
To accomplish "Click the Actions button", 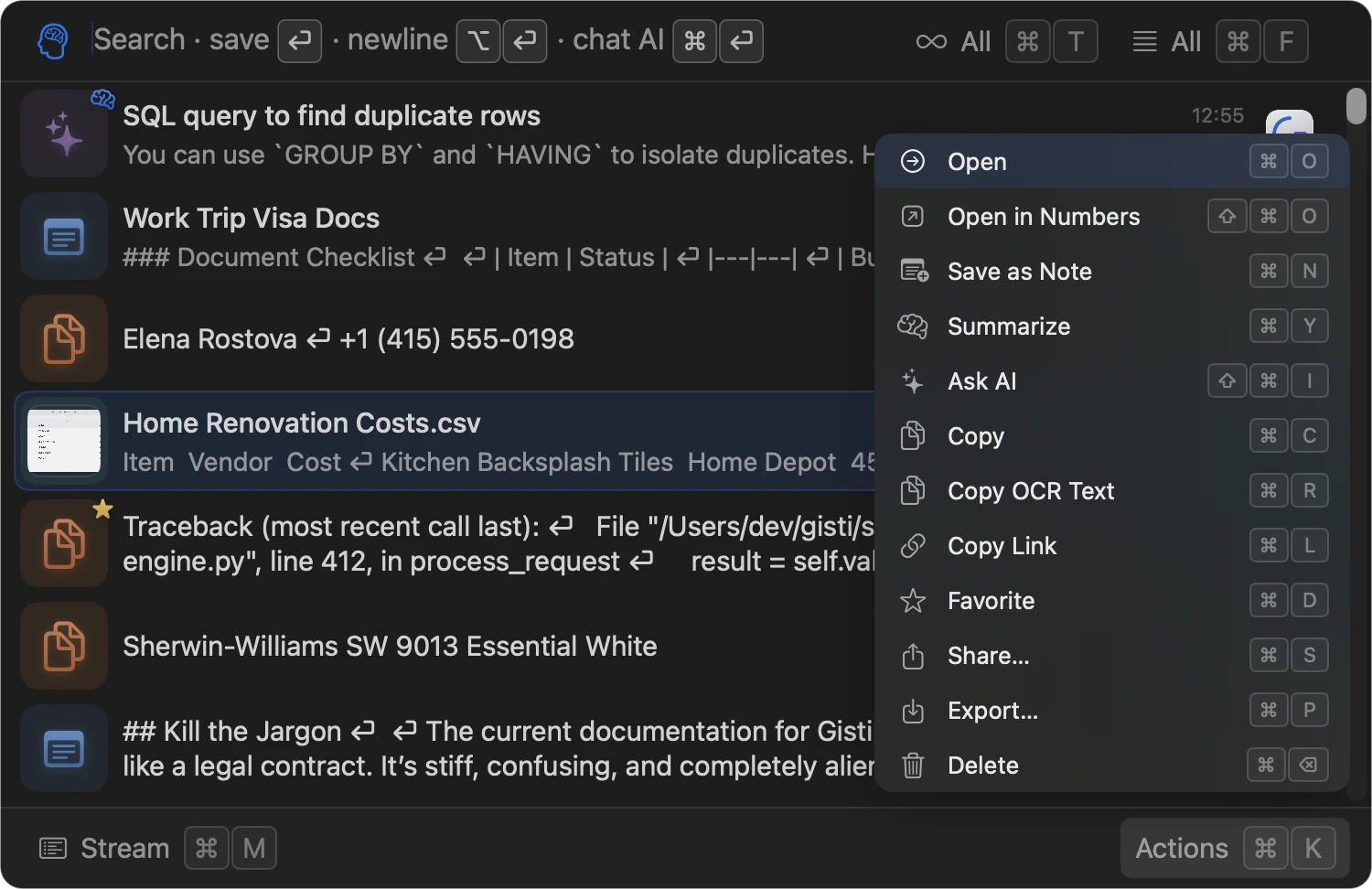I will pyautogui.click(x=1235, y=848).
